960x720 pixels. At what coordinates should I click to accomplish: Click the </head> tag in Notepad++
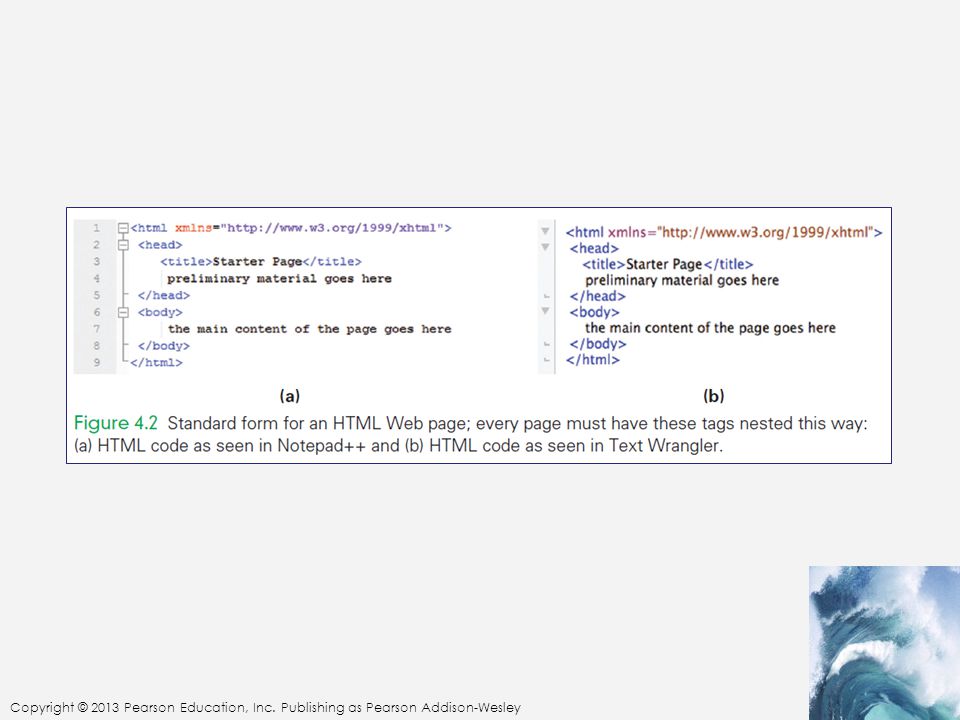click(163, 296)
